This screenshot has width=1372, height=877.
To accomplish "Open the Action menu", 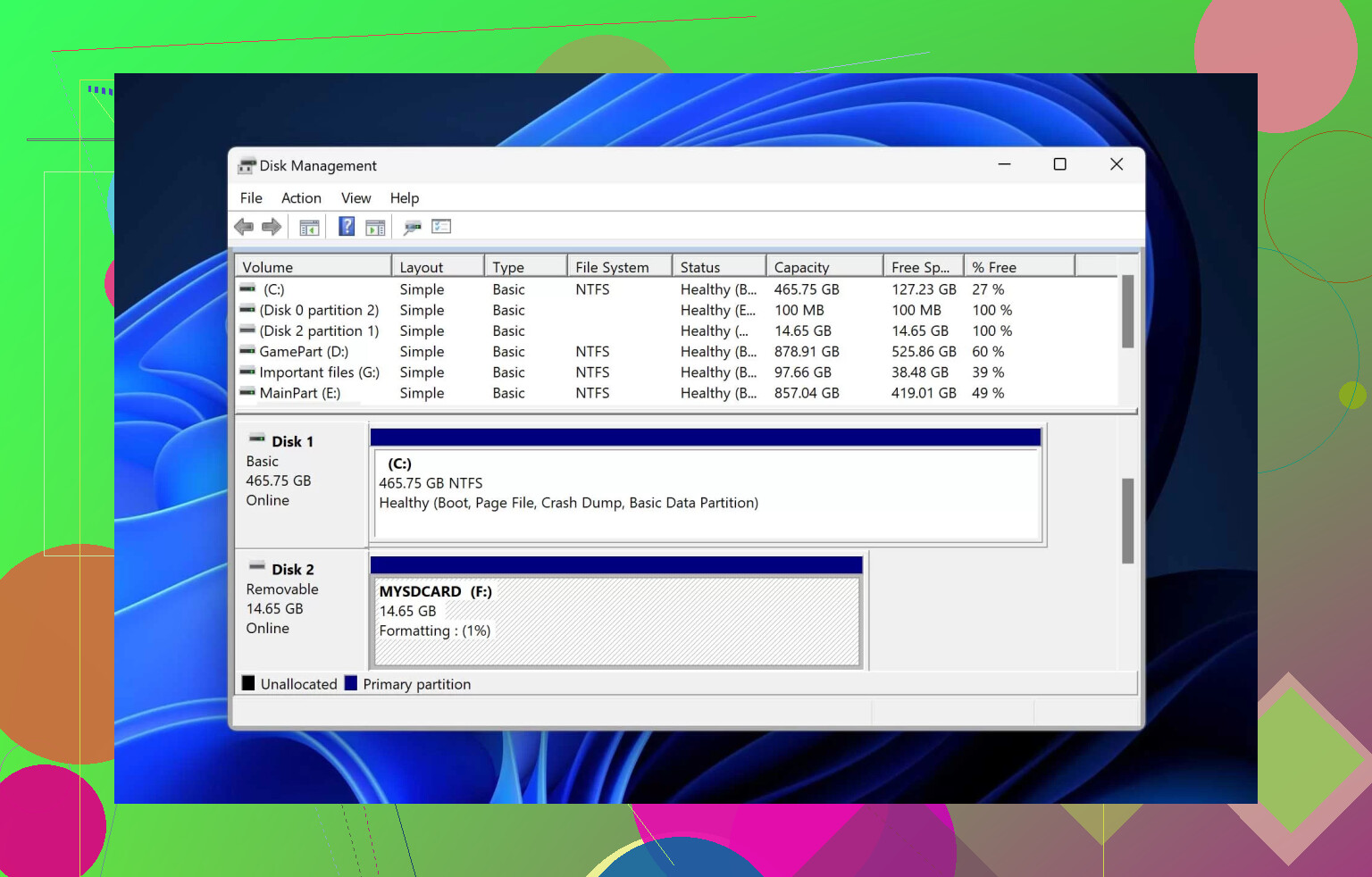I will [x=301, y=198].
